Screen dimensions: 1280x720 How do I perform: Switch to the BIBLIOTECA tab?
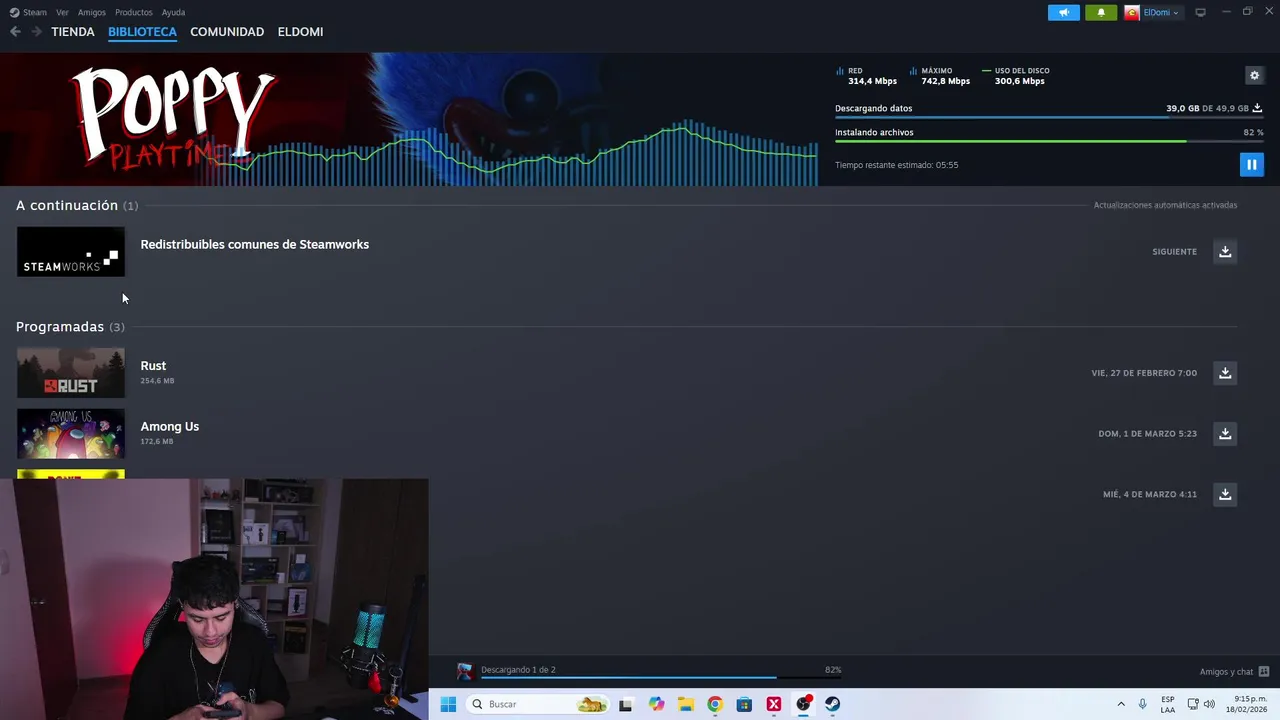tap(142, 32)
